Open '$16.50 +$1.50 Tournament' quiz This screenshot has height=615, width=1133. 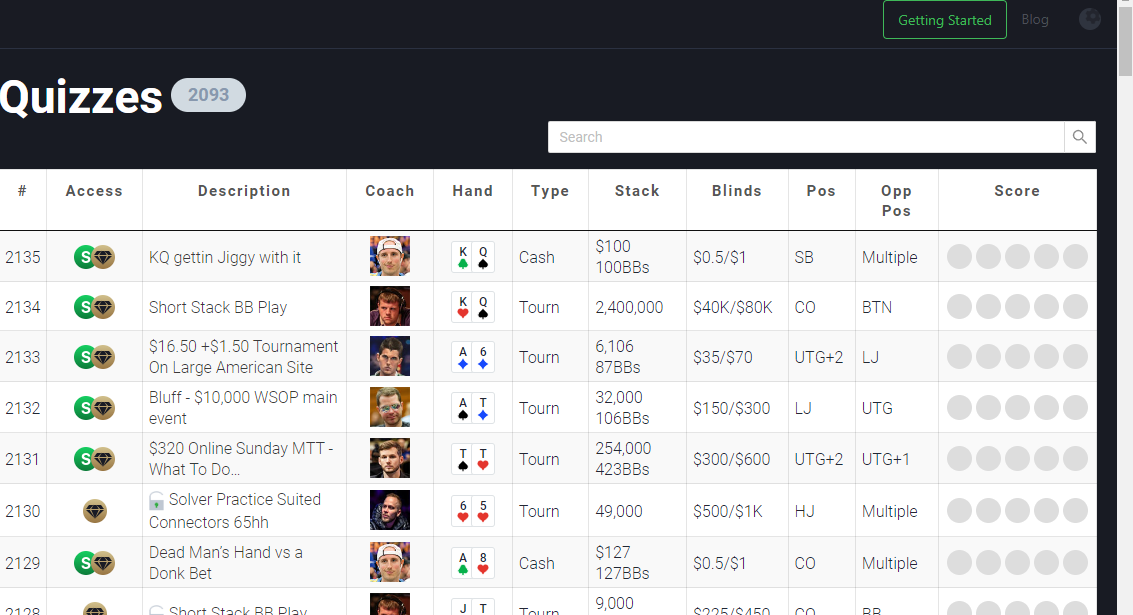(x=244, y=357)
